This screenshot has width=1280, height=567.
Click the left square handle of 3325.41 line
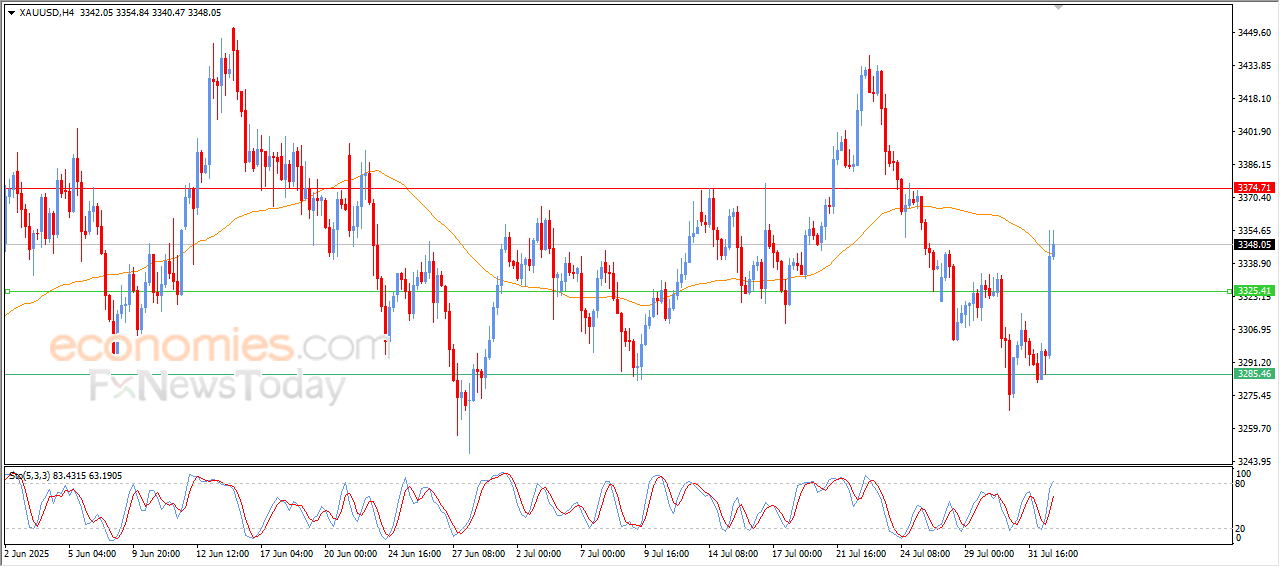point(7,291)
